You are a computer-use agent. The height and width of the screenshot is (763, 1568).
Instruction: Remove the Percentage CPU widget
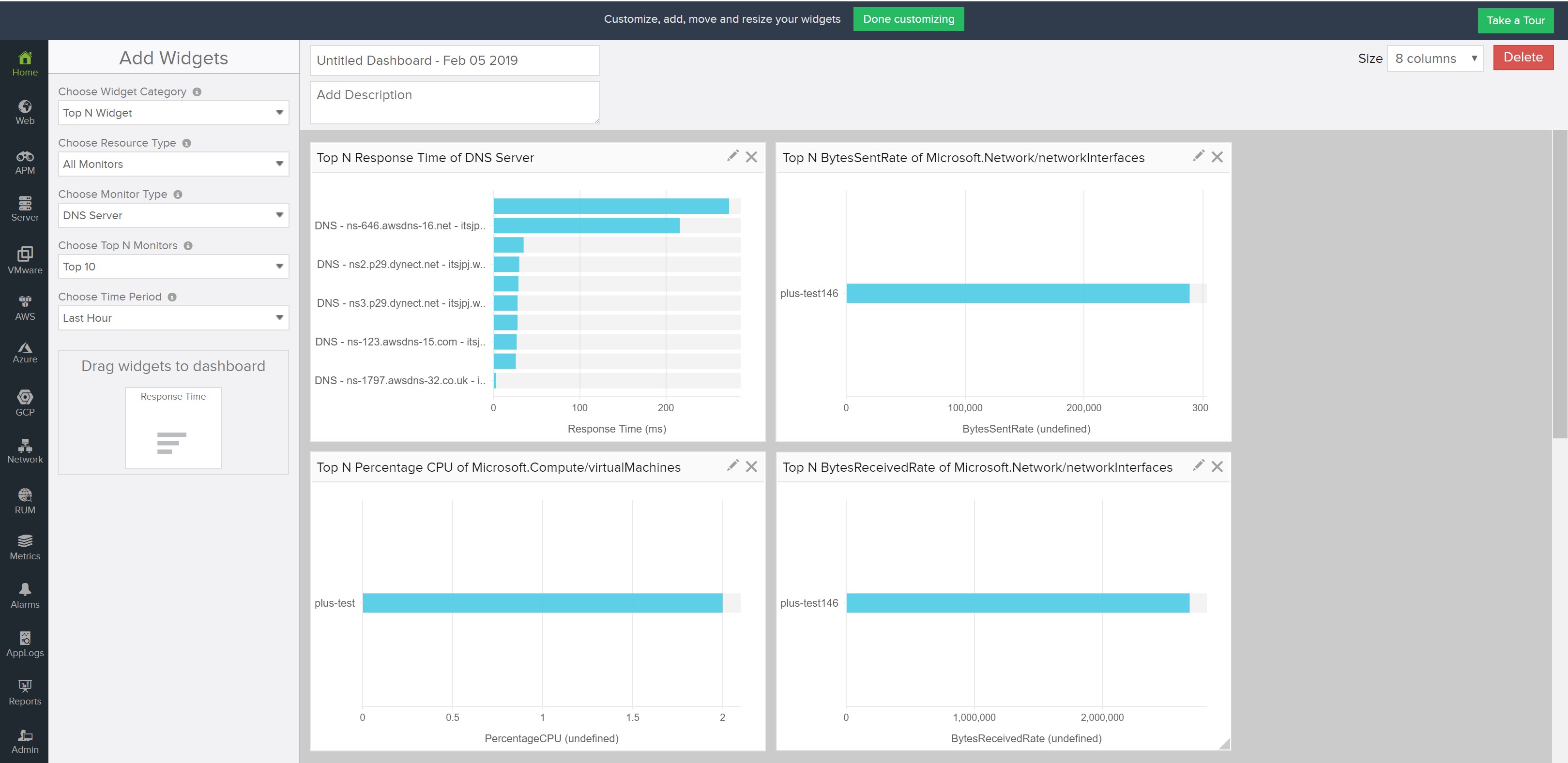752,467
